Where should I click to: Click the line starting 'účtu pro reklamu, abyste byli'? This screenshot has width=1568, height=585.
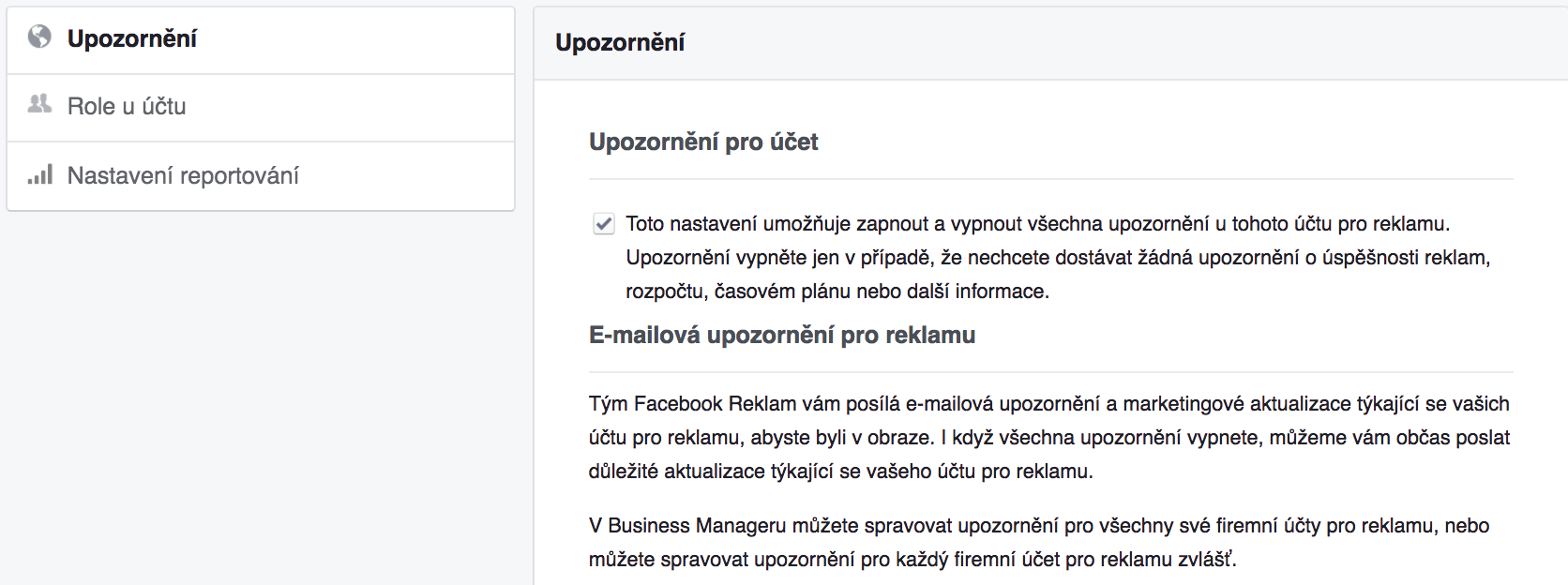(1049, 438)
